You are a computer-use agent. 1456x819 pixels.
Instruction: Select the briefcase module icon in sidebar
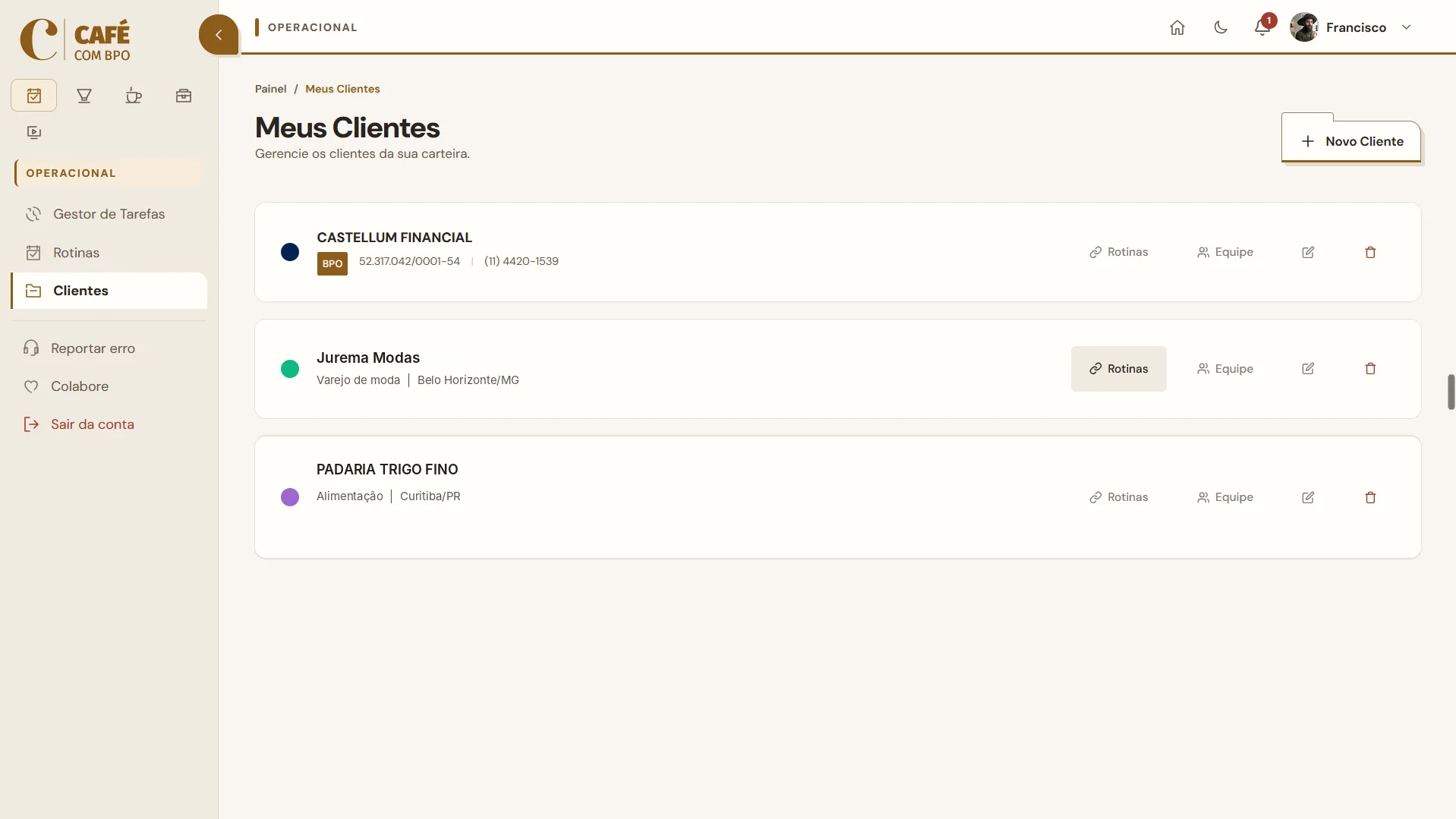(184, 96)
